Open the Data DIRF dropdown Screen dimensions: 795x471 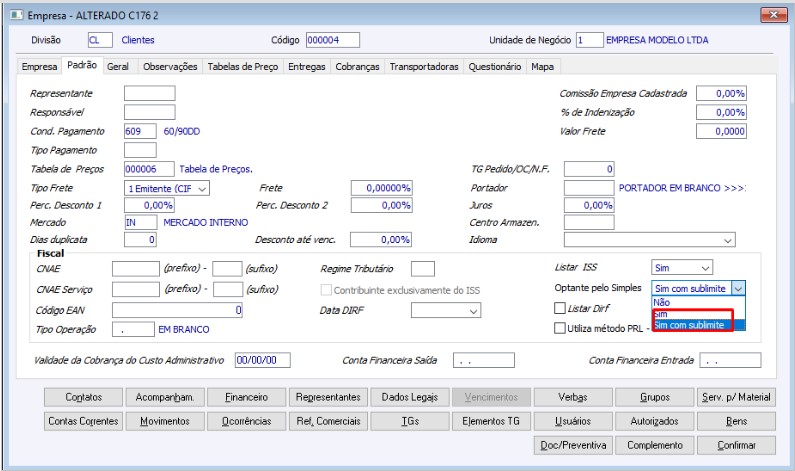(474, 311)
